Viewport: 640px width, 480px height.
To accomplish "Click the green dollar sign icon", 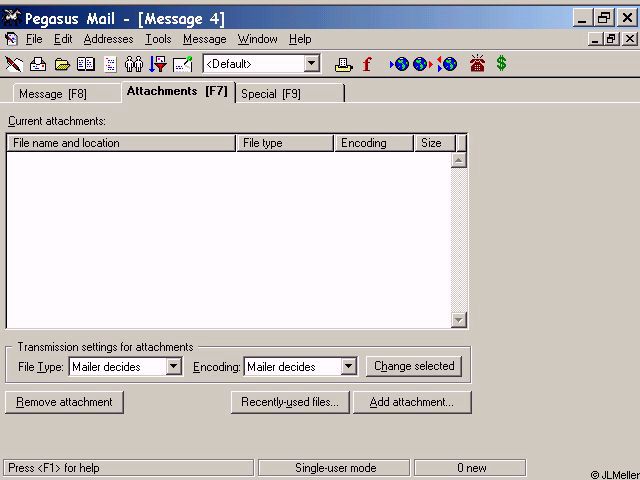I will (x=502, y=63).
